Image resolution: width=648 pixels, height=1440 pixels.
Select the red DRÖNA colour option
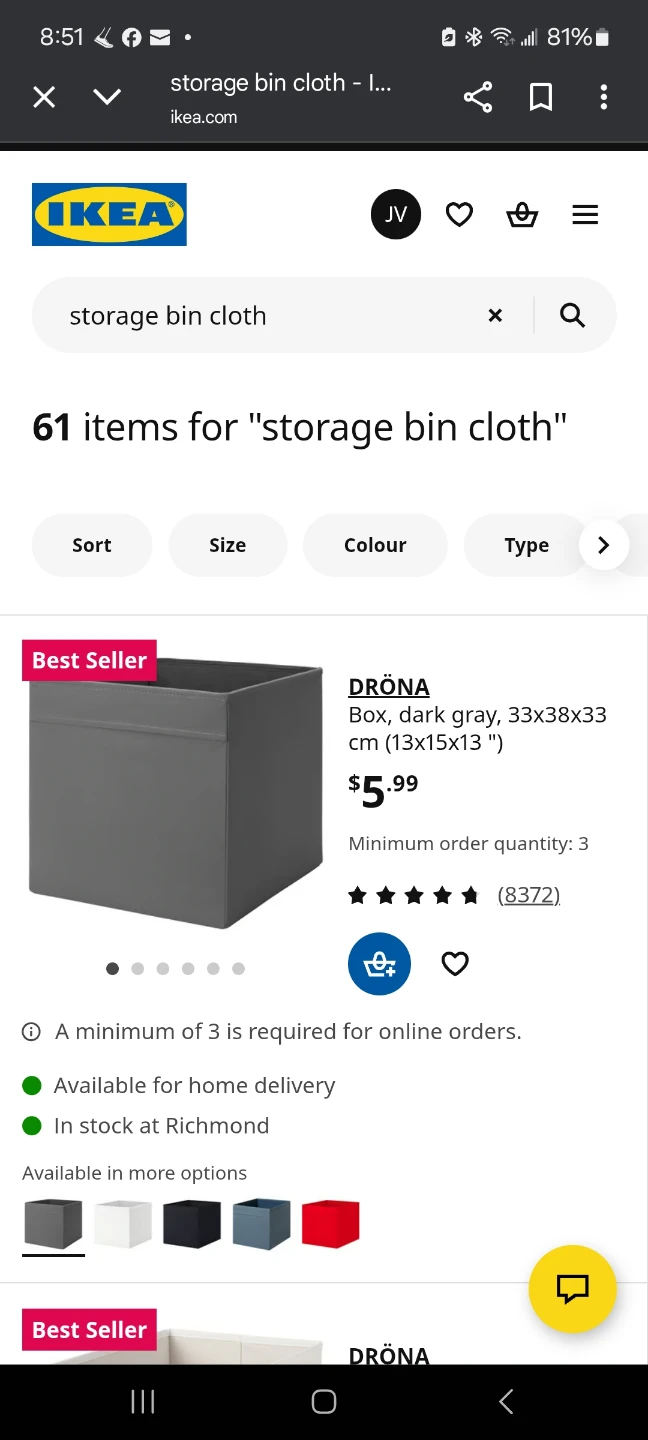[x=330, y=1224]
